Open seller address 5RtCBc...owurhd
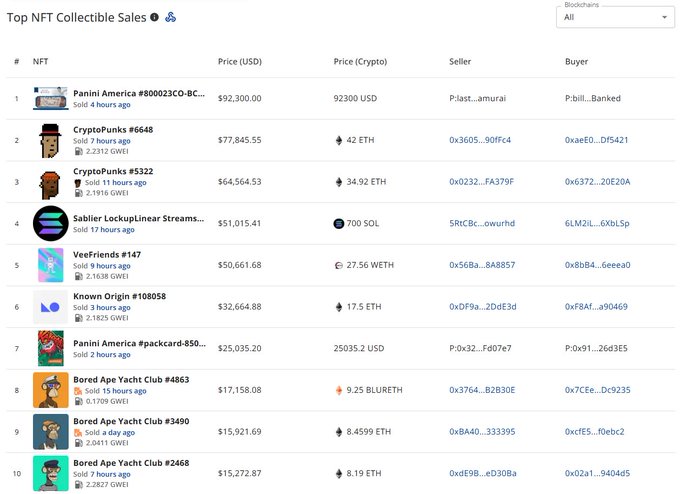The image size is (680, 494). click(x=482, y=223)
